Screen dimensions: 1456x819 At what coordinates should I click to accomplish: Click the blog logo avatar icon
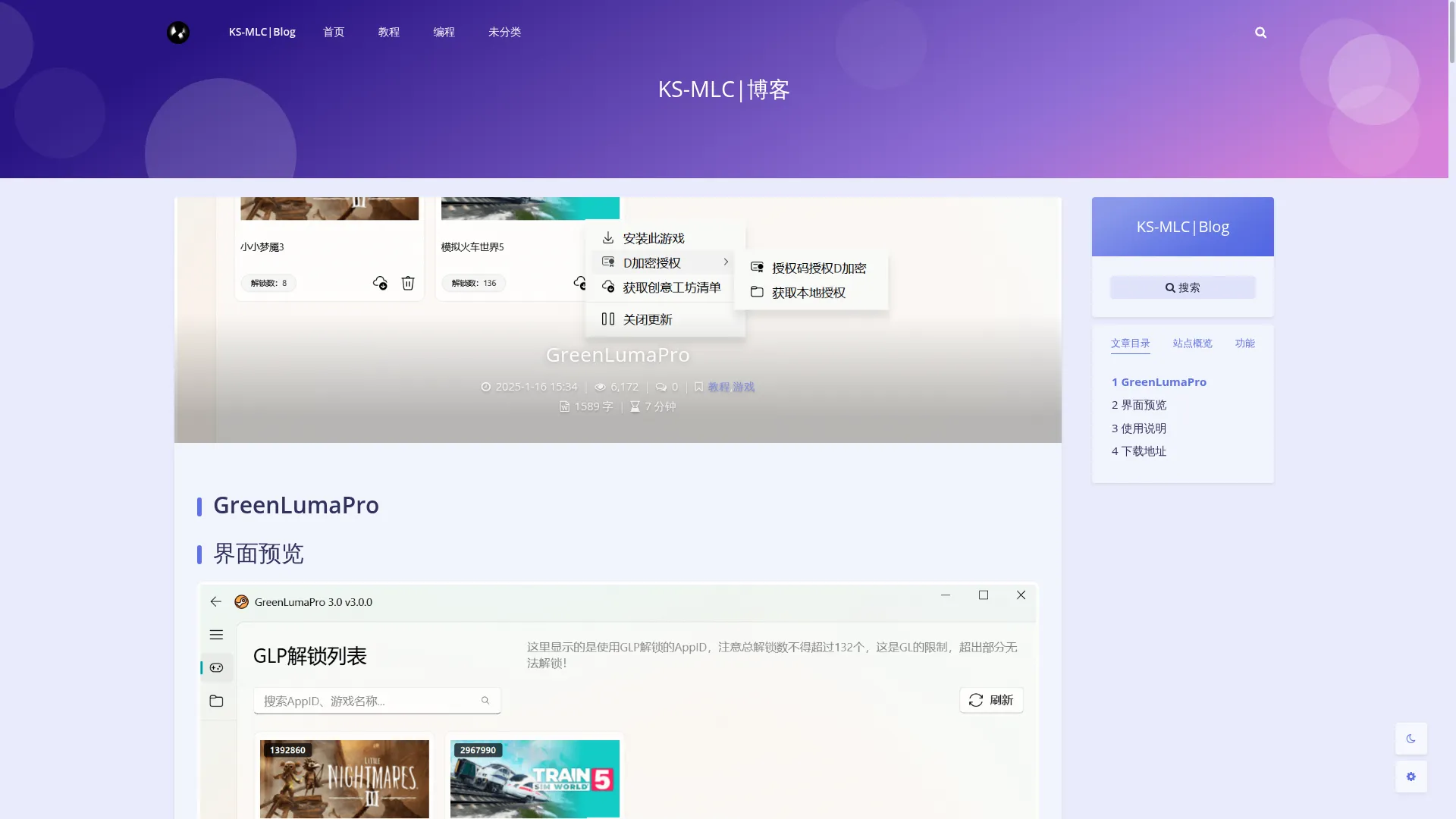pyautogui.click(x=178, y=32)
